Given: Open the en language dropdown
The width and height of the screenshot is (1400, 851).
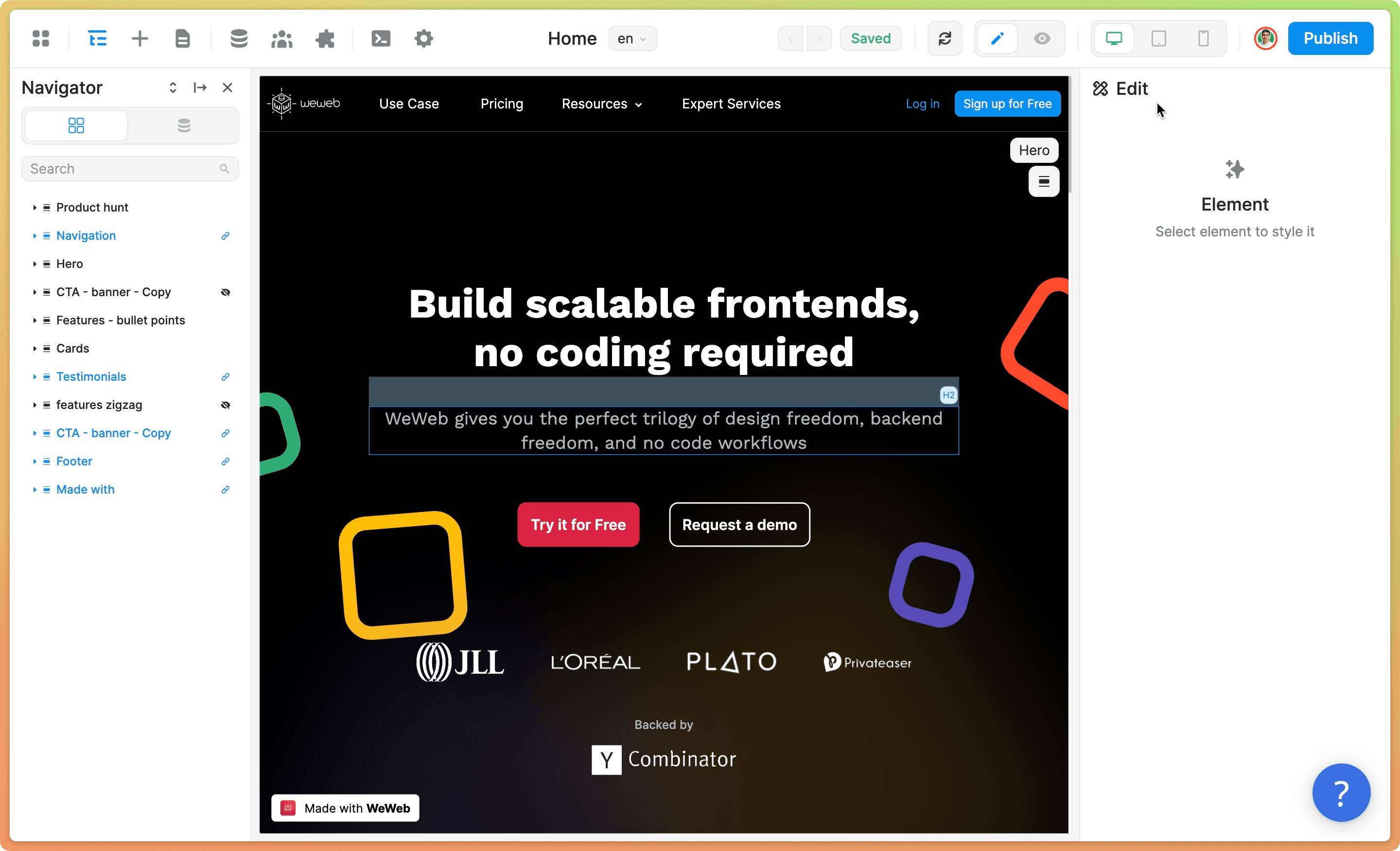Looking at the screenshot, I should [632, 38].
